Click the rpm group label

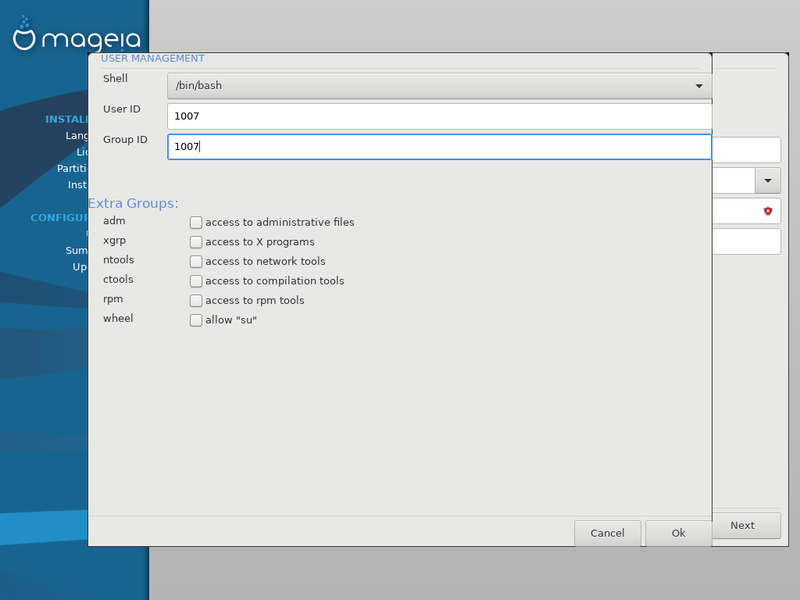(x=113, y=299)
